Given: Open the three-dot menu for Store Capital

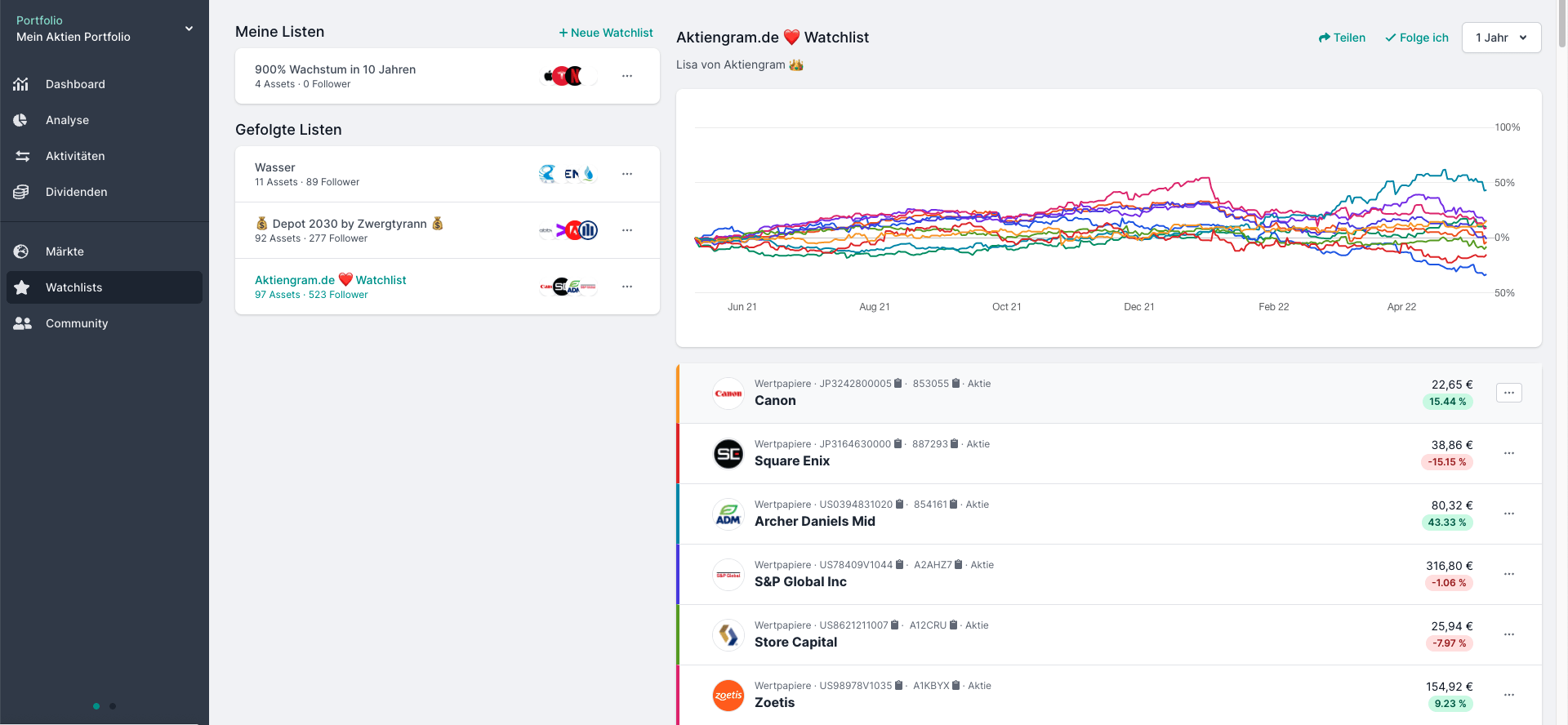Looking at the screenshot, I should pos(1509,634).
